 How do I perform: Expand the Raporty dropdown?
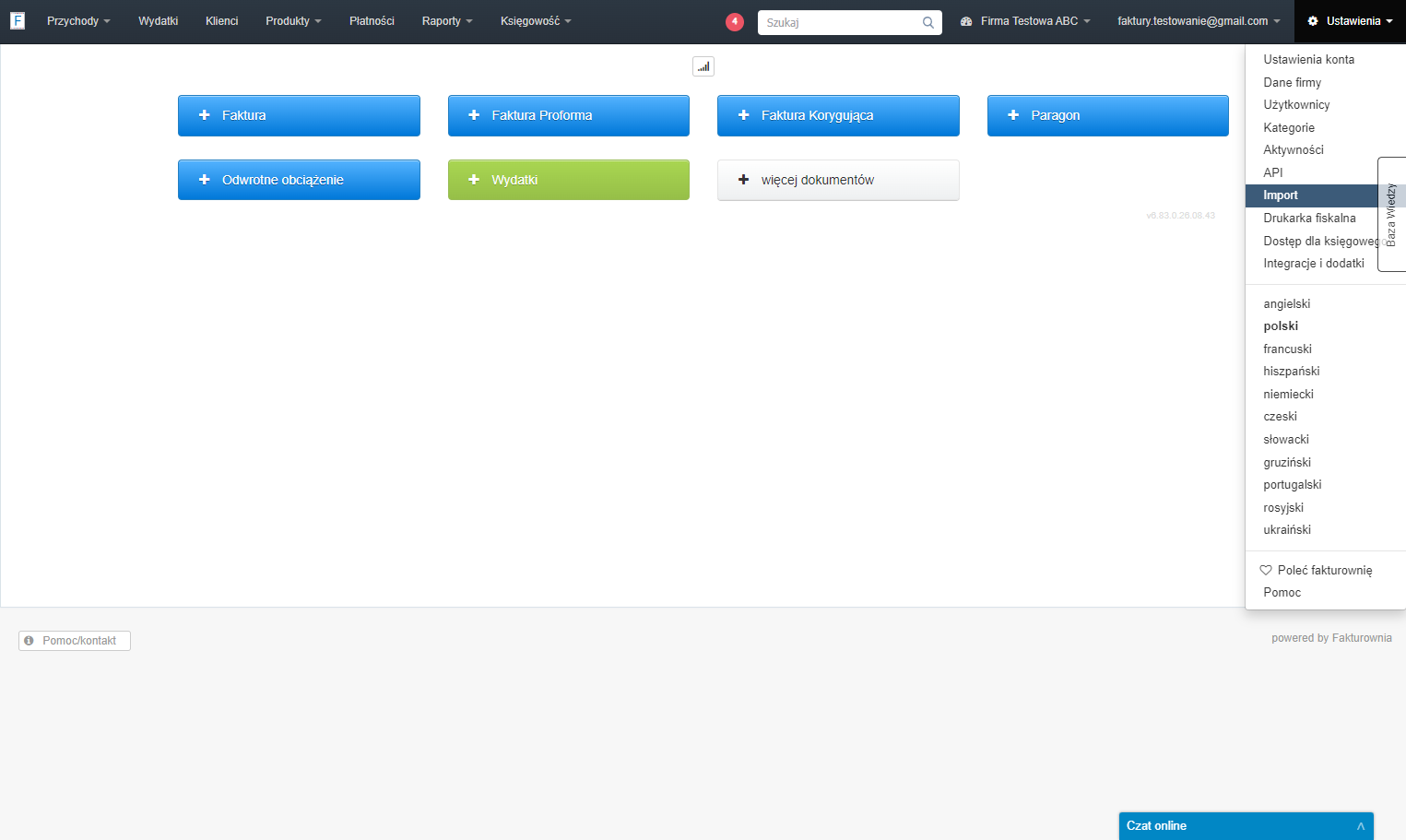[x=447, y=21]
